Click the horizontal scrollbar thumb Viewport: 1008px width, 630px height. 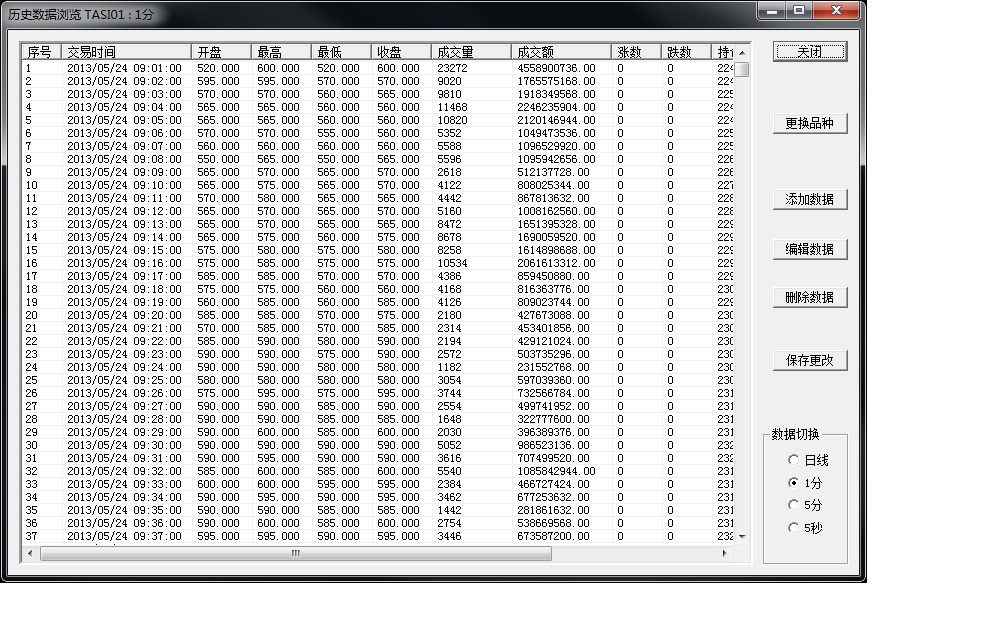[x=296, y=553]
